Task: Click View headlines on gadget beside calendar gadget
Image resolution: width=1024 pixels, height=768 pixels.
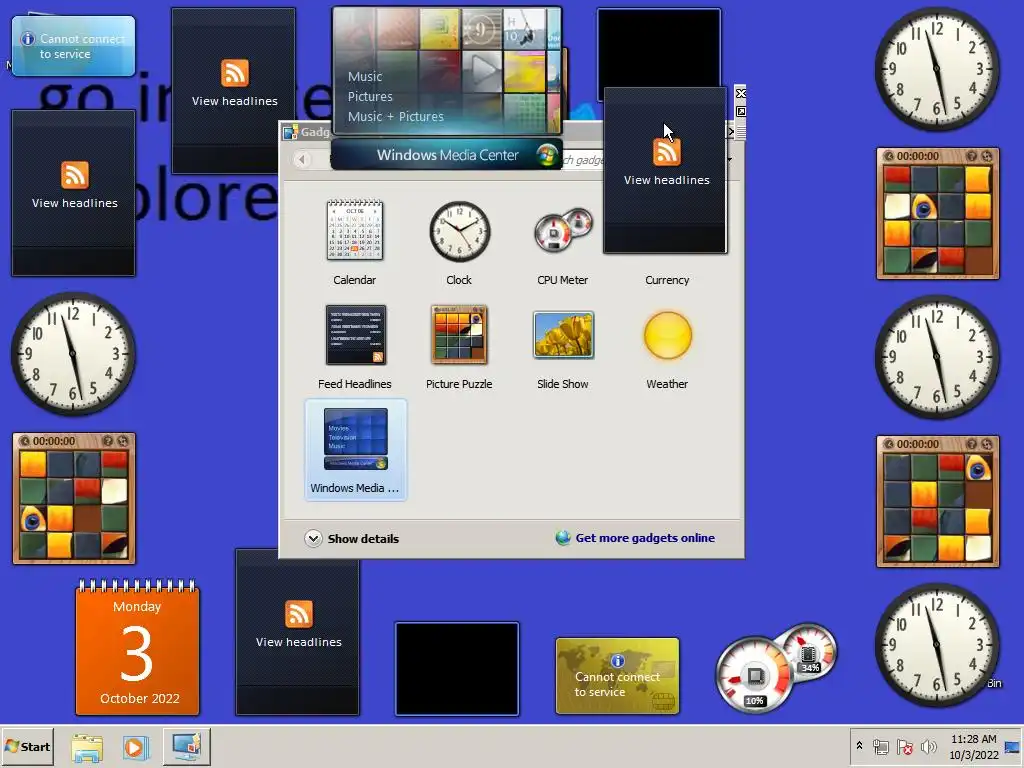Action: pos(298,642)
